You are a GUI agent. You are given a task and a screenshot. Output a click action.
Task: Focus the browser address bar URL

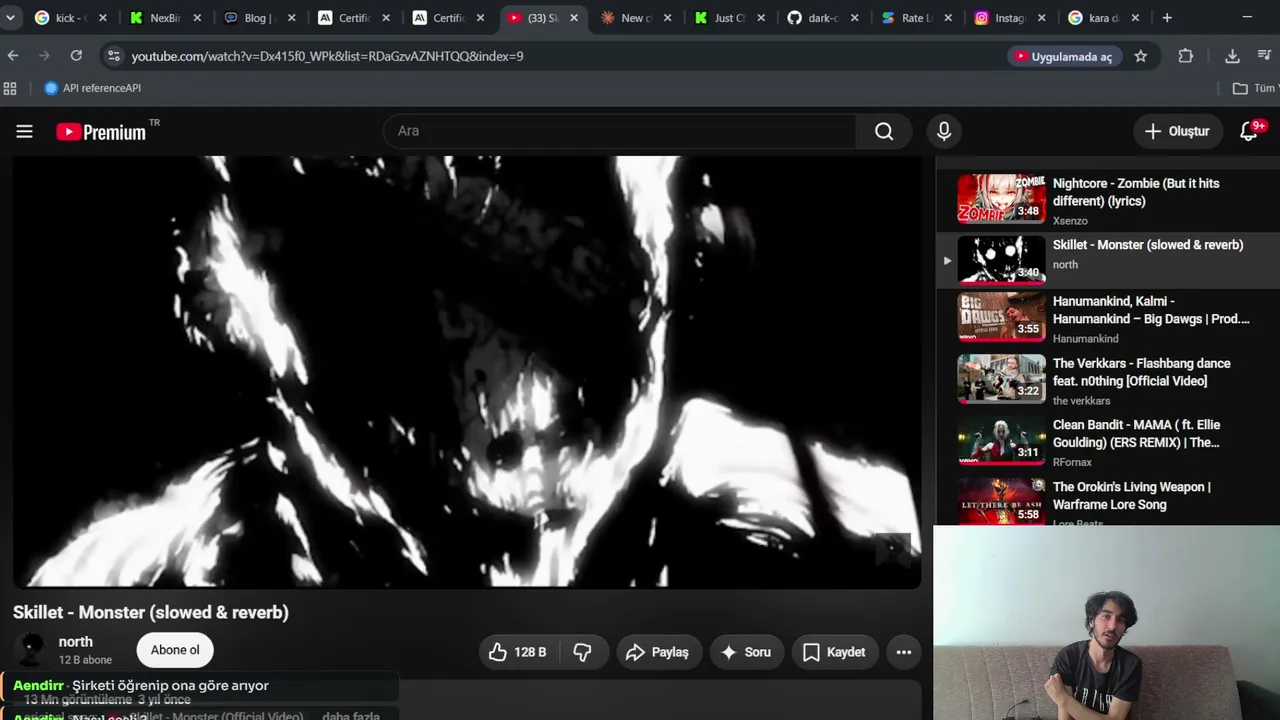327,56
